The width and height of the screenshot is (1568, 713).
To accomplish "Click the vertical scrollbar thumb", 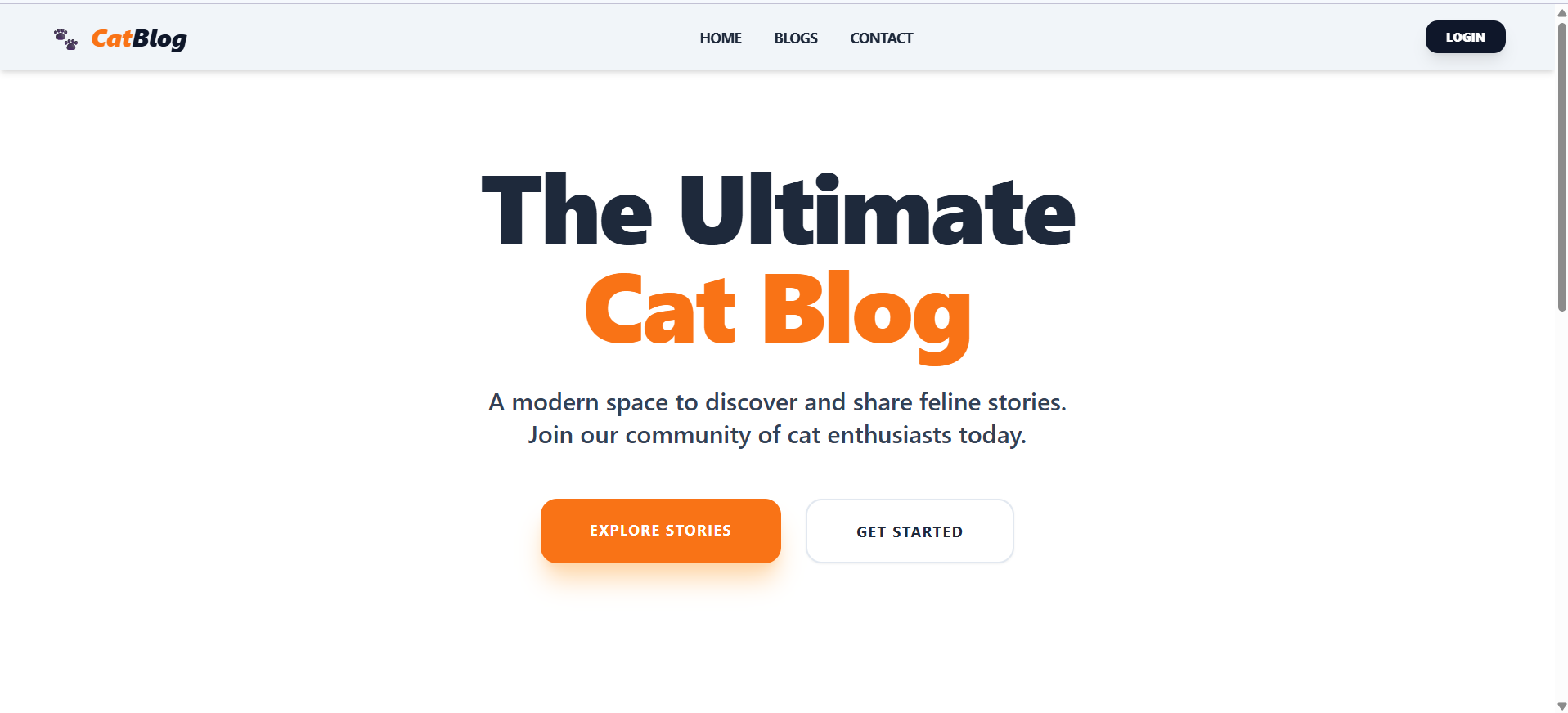I will [1561, 167].
